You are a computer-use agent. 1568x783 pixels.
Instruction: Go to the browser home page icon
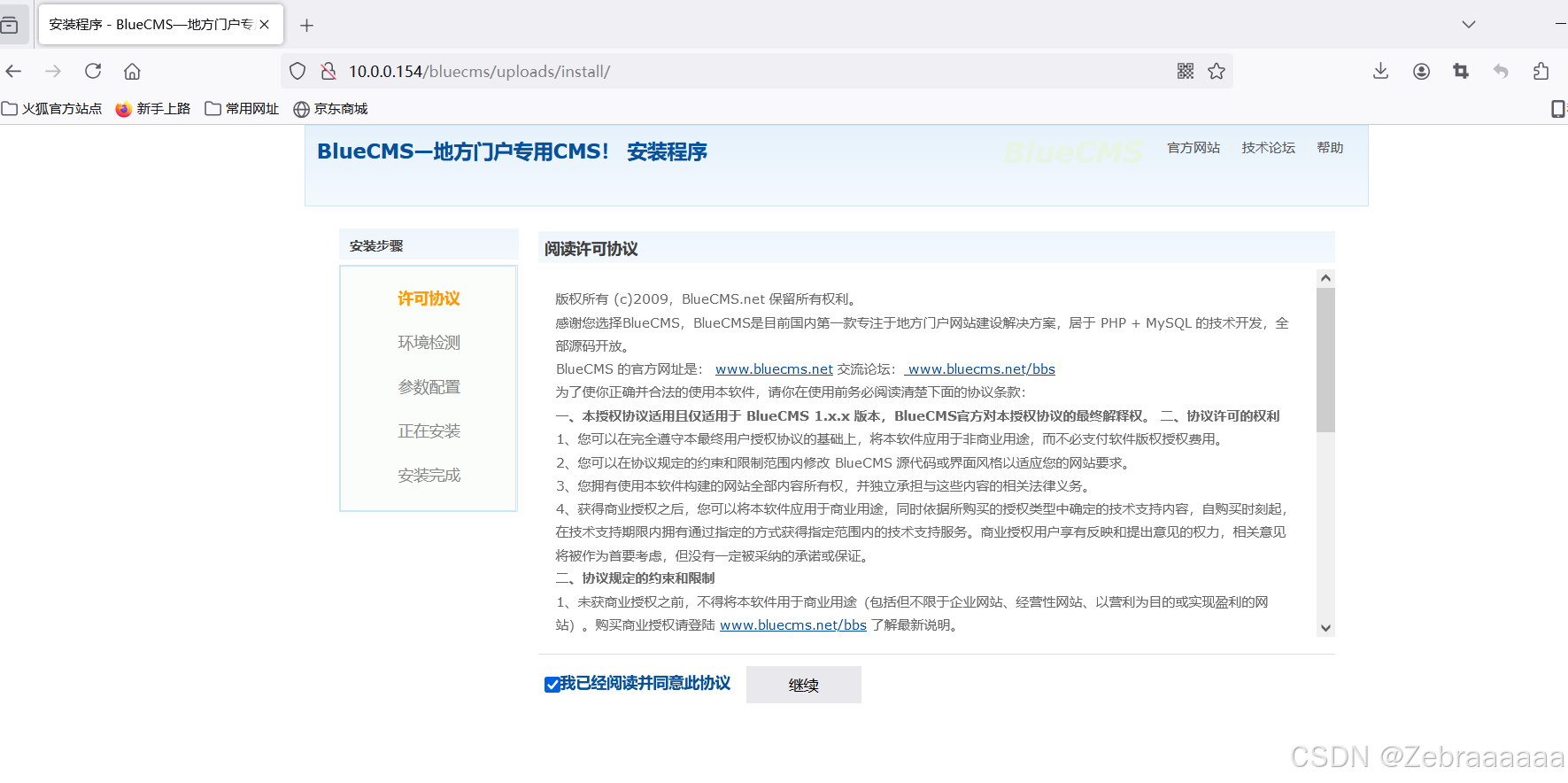pos(132,71)
